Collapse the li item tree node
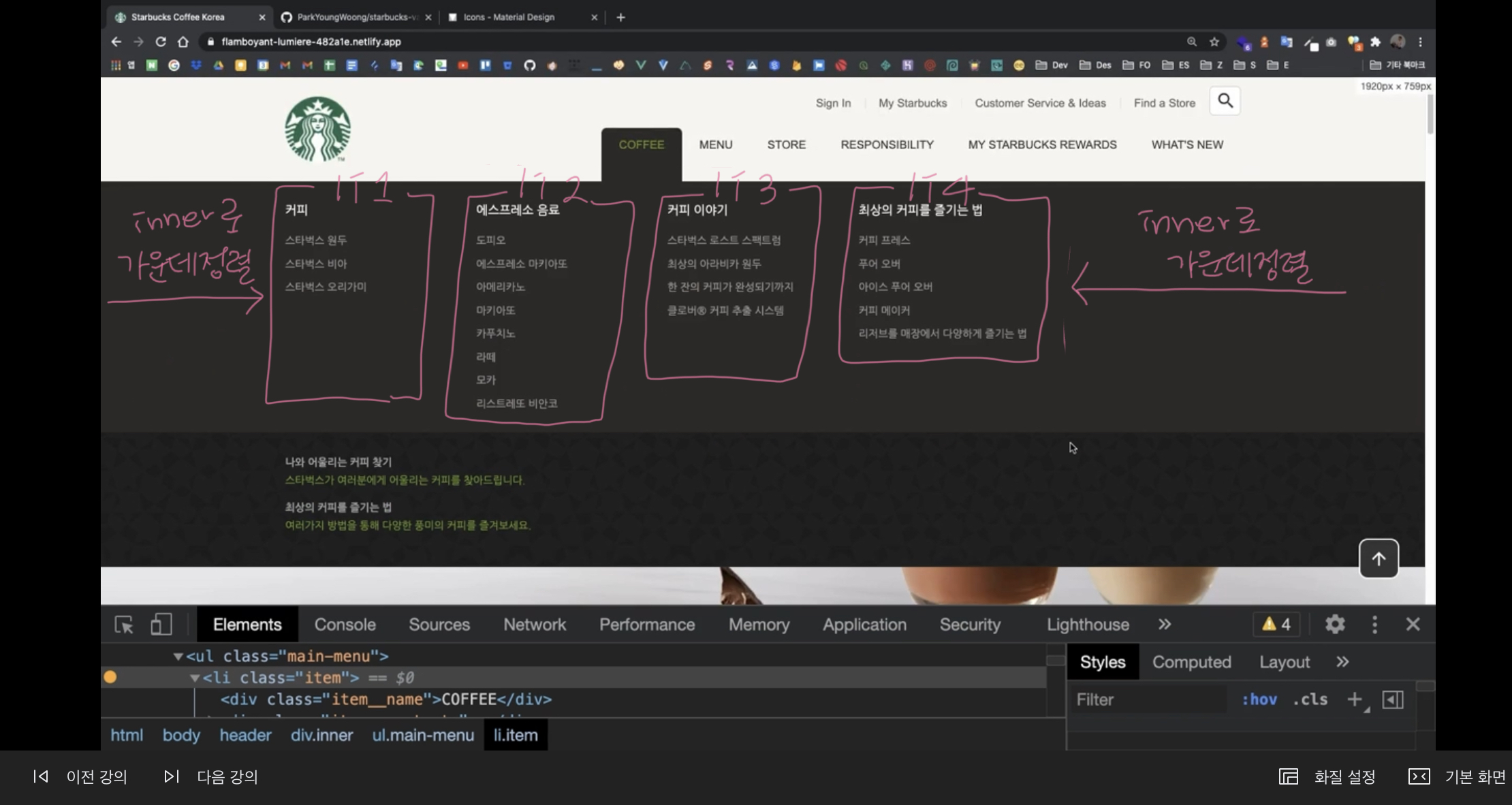Viewport: 1512px width, 805px height. pos(195,678)
